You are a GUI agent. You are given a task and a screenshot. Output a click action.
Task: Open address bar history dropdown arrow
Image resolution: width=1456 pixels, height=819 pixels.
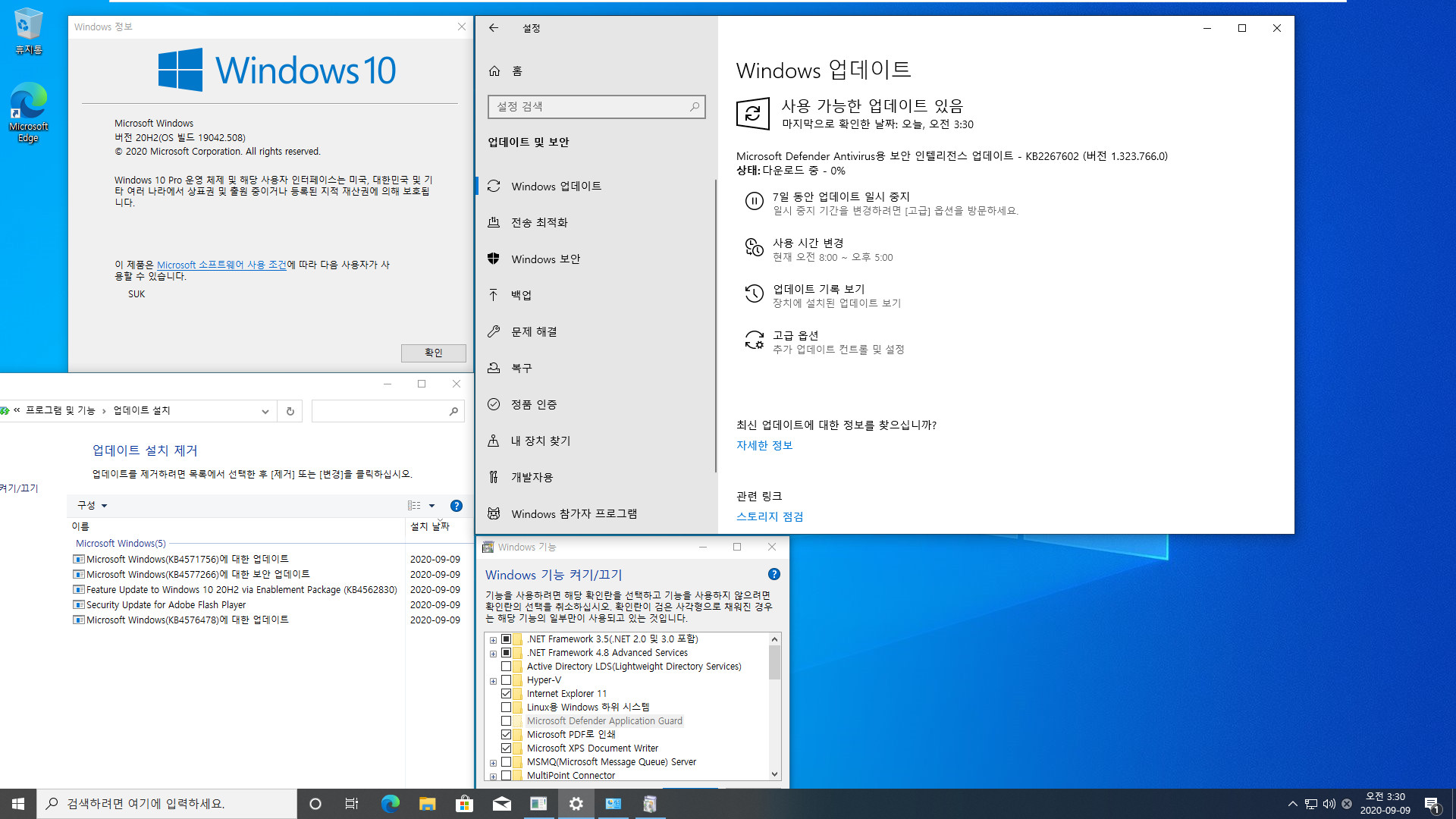[x=265, y=411]
